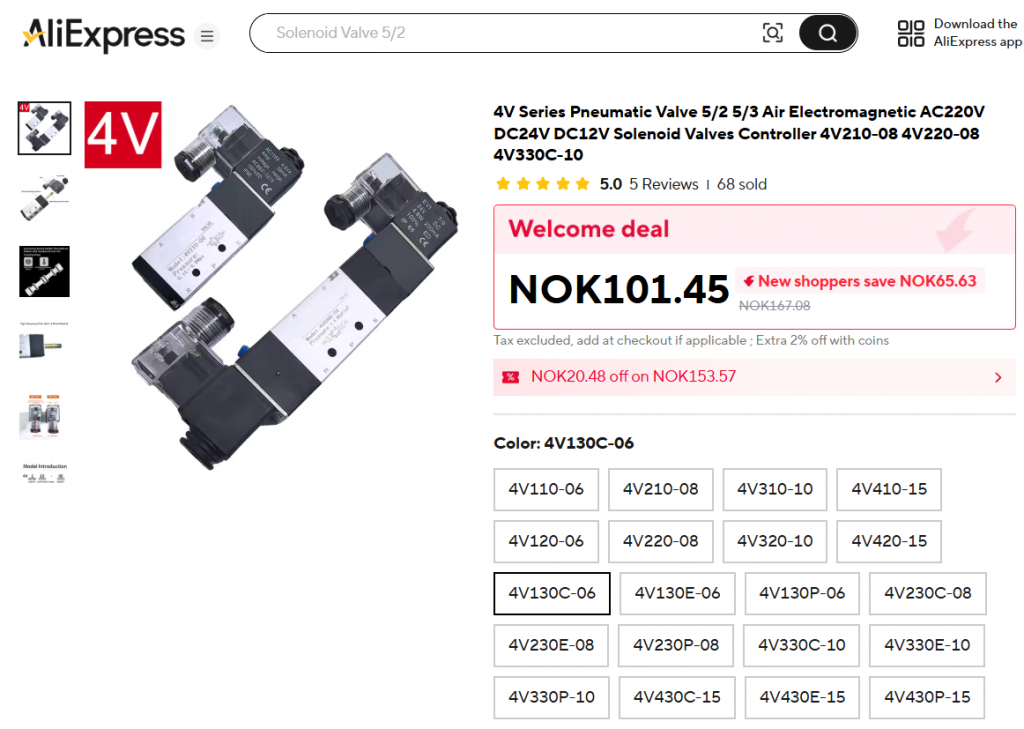Image resolution: width=1024 pixels, height=729 pixels.
Task: Choose the 4V420-15 variant option
Action: pos(889,541)
